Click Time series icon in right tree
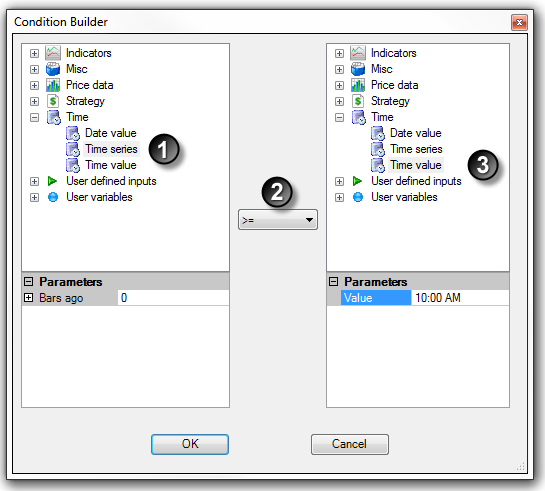Viewport: 545px width, 491px height. click(x=378, y=149)
